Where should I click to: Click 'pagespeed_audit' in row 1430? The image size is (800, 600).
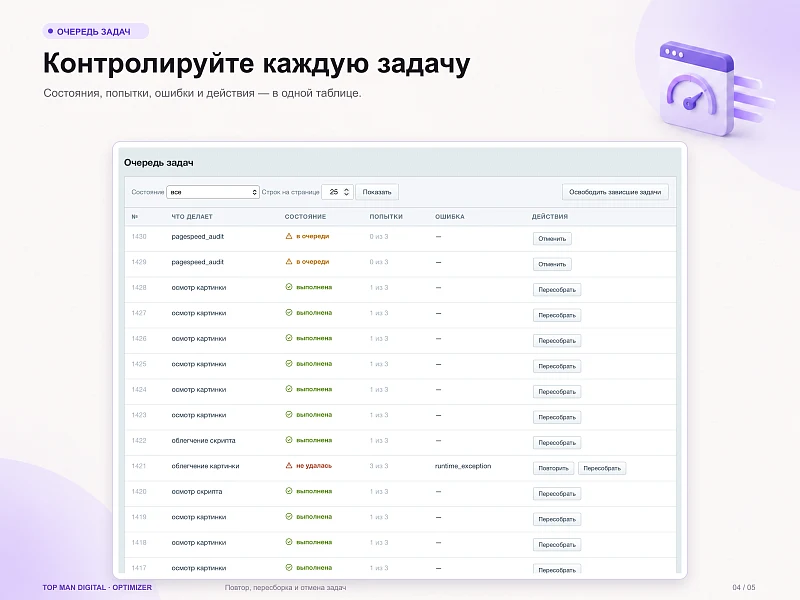(x=197, y=236)
